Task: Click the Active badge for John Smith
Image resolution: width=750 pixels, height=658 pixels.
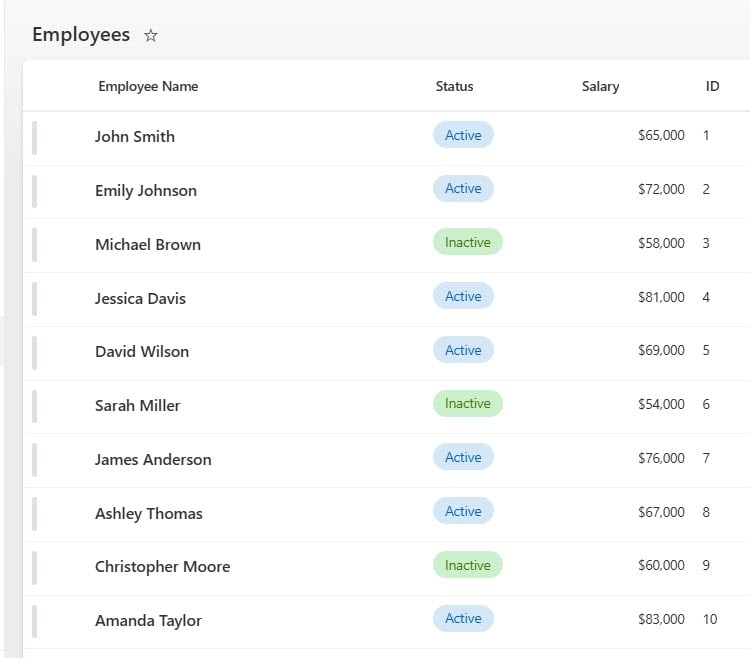Action: tap(463, 135)
